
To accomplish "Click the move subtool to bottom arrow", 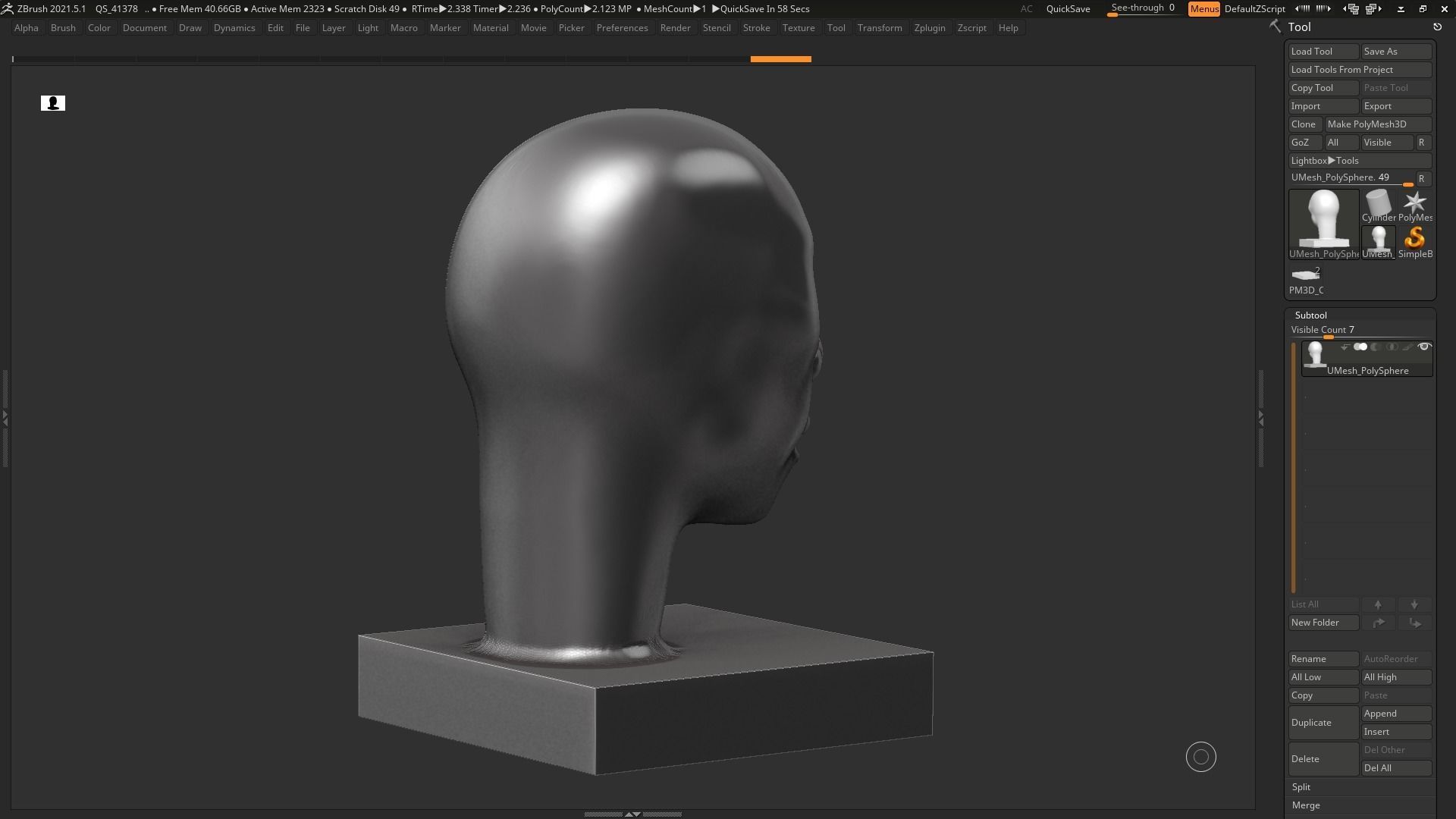I will (x=1414, y=623).
